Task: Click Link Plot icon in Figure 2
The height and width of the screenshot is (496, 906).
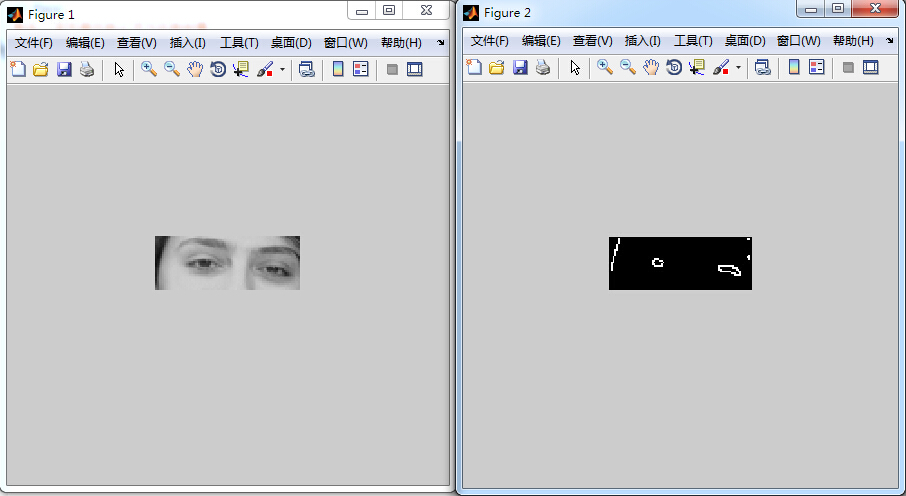Action: click(x=763, y=67)
